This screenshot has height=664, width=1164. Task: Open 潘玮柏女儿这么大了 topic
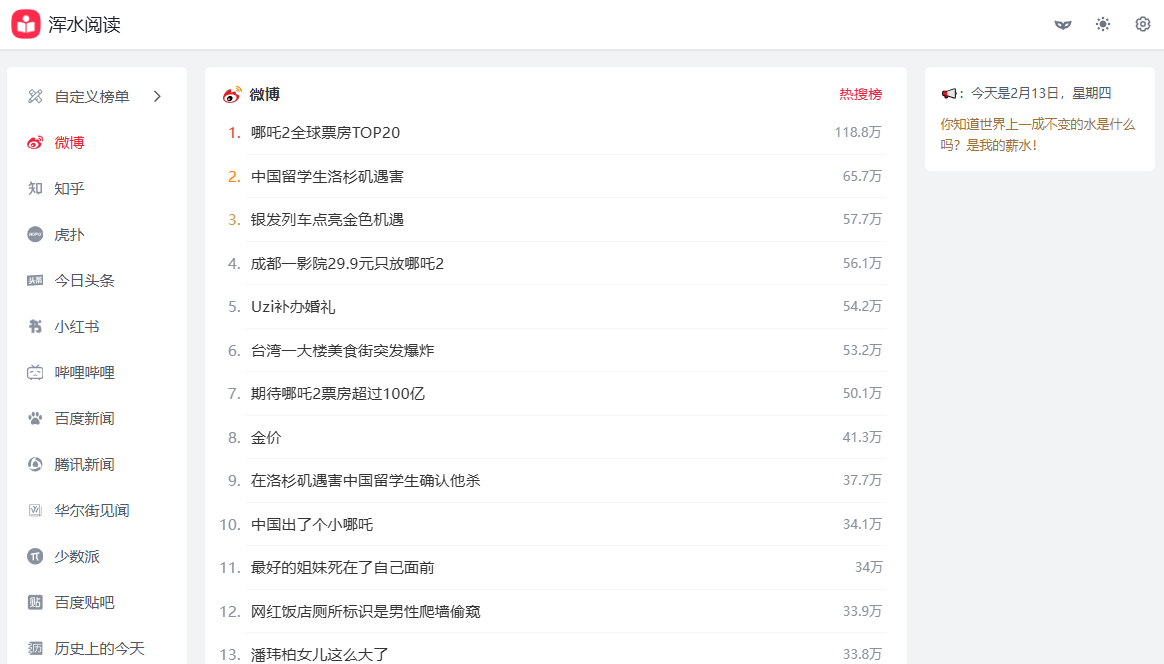coord(319,654)
